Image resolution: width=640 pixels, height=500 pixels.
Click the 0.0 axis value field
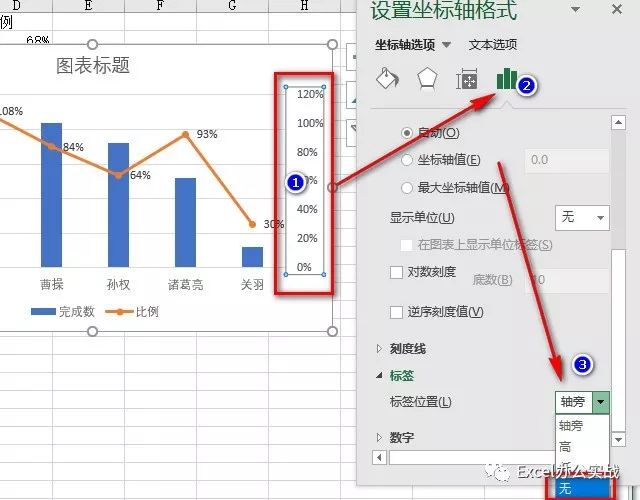point(567,160)
